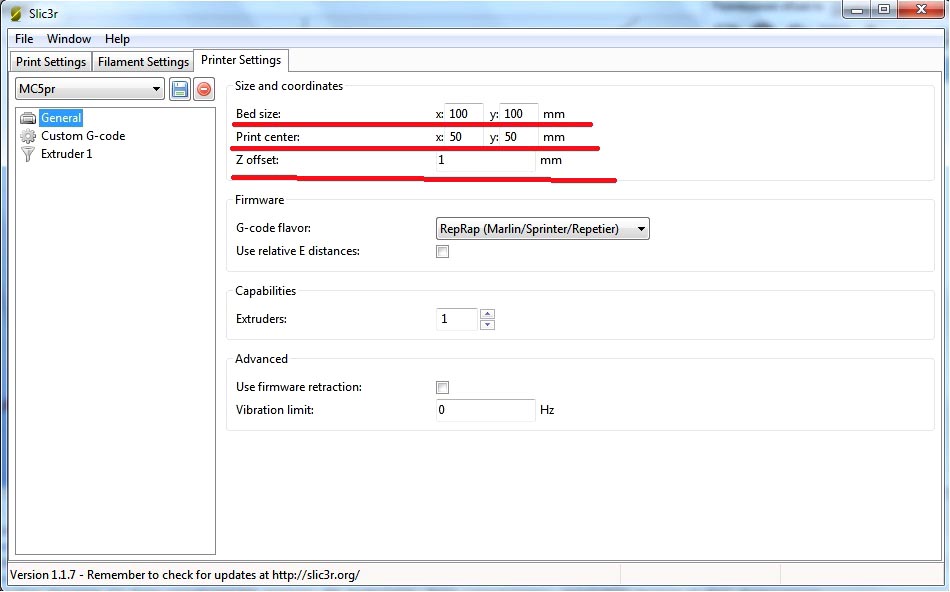Screen dimensions: 950x592
Task: Switch to the Filament Settings tab
Action: pyautogui.click(x=144, y=62)
